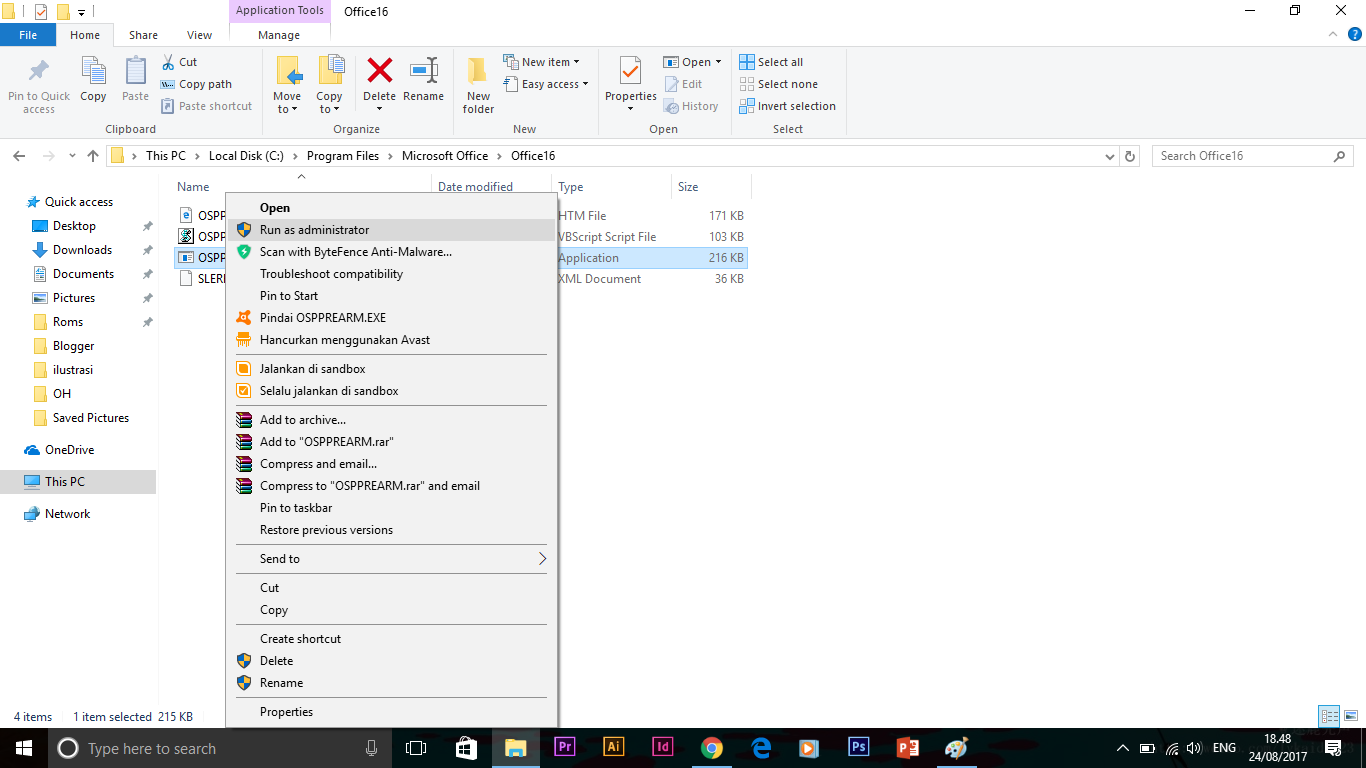Open Adobe Premiere Pro from taskbar
The width and height of the screenshot is (1366, 768).
pos(565,747)
